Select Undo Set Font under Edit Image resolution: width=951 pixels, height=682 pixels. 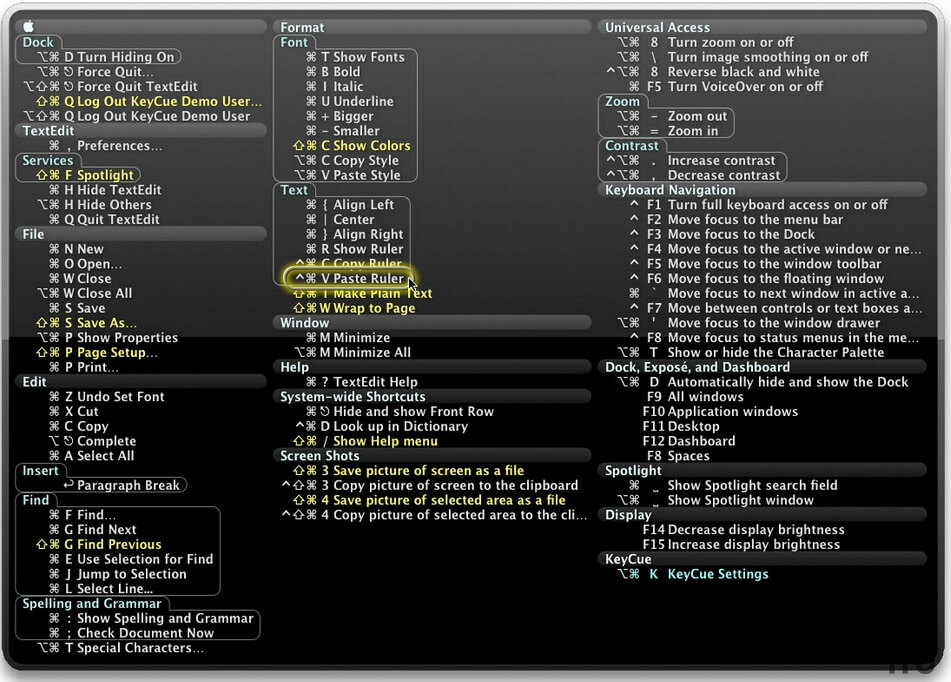click(x=106, y=397)
